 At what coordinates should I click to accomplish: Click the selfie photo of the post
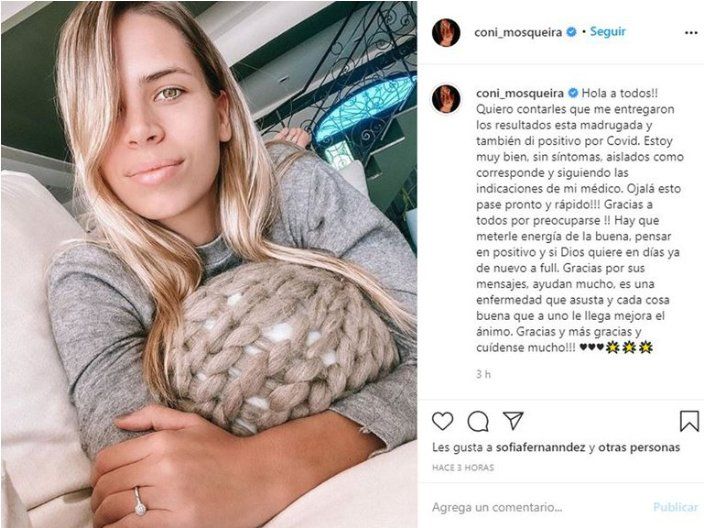[209, 264]
